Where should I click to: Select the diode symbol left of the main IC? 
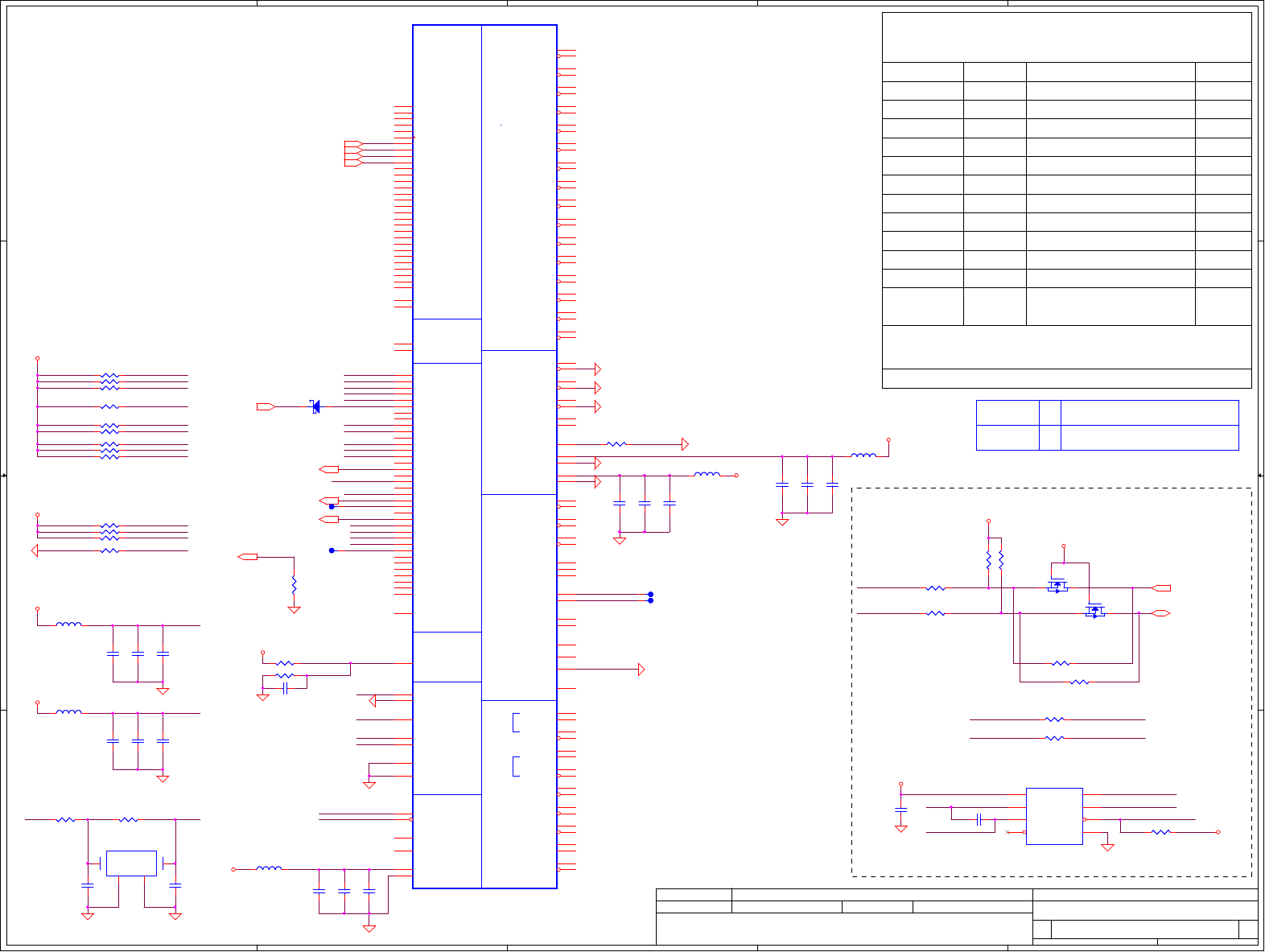tap(315, 406)
